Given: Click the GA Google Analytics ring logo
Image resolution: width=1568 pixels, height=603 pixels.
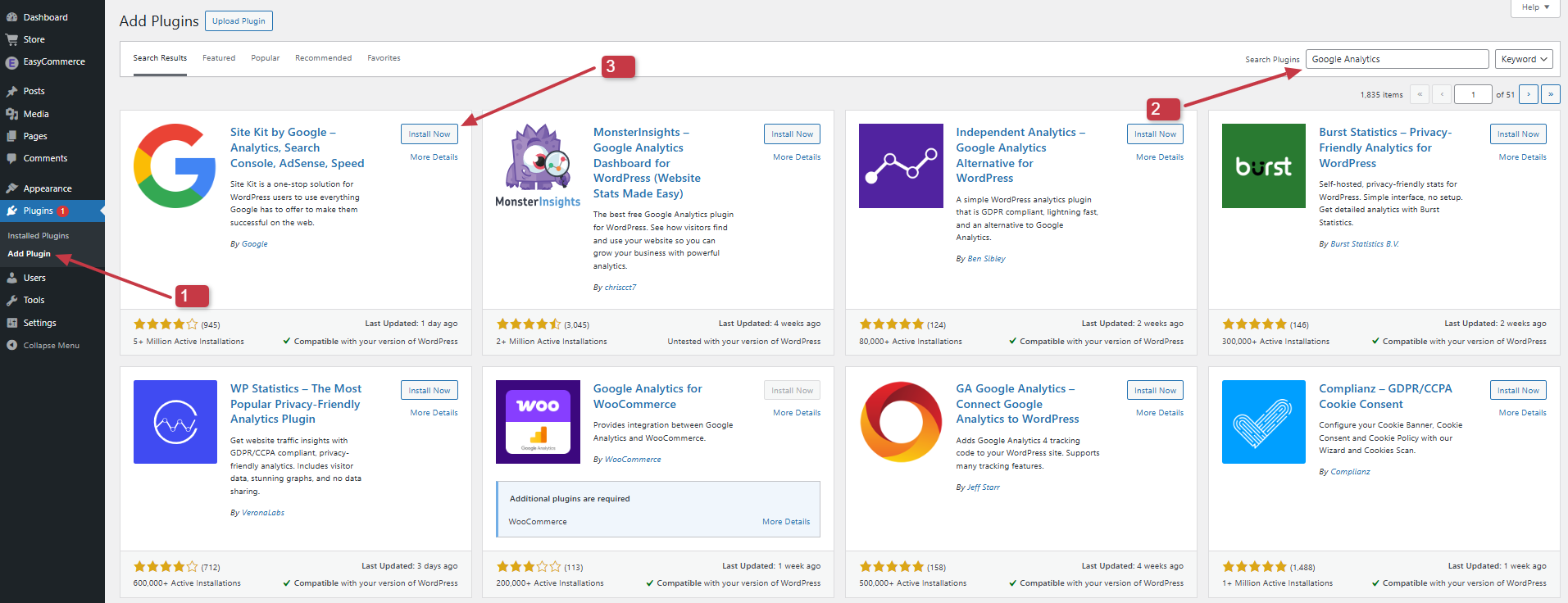Looking at the screenshot, I should click(x=901, y=422).
